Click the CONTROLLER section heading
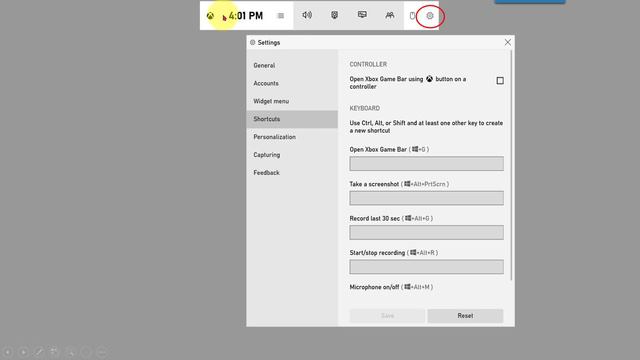Viewport: 640px width, 360px height. point(368,64)
